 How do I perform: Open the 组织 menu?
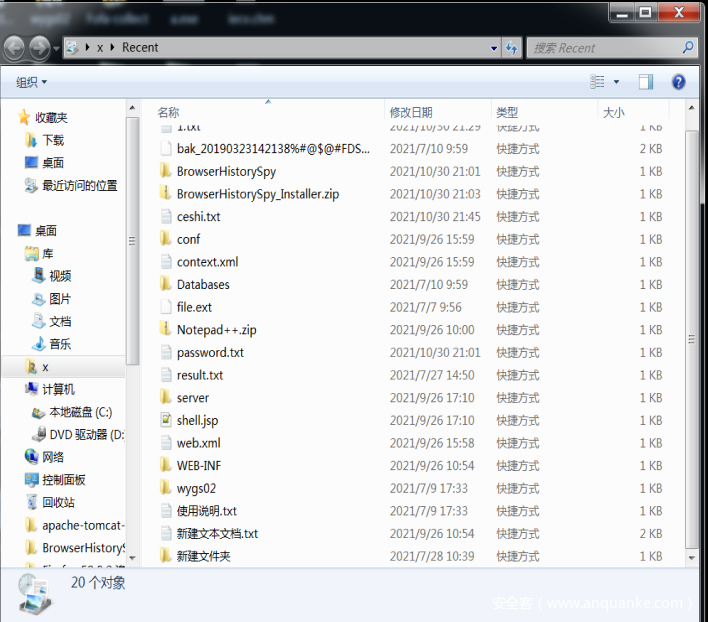click(x=31, y=82)
